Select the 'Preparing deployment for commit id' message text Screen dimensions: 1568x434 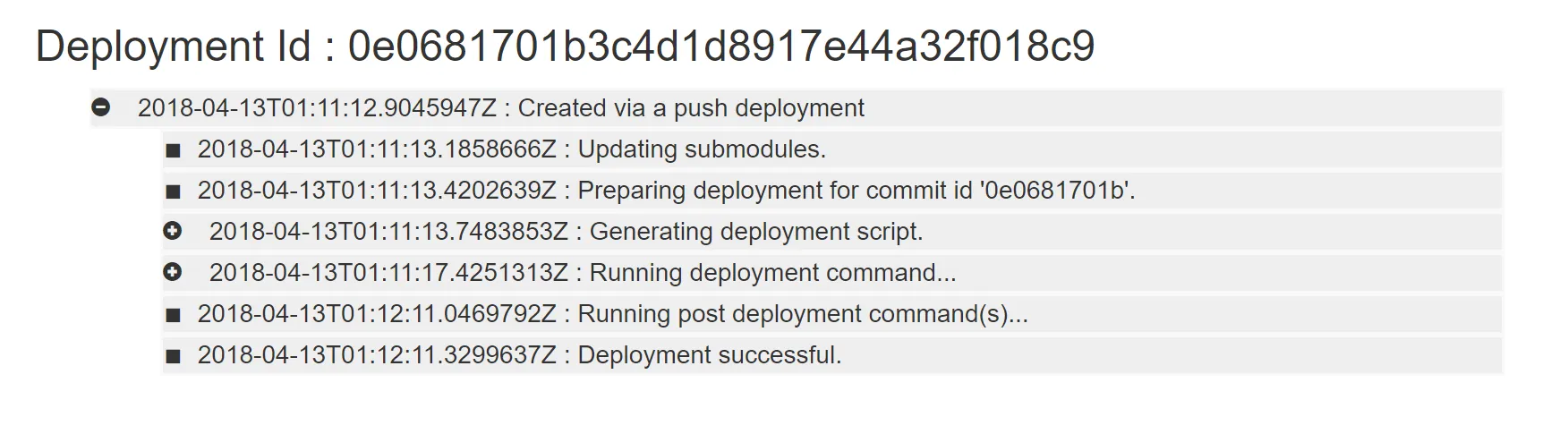[775, 191]
